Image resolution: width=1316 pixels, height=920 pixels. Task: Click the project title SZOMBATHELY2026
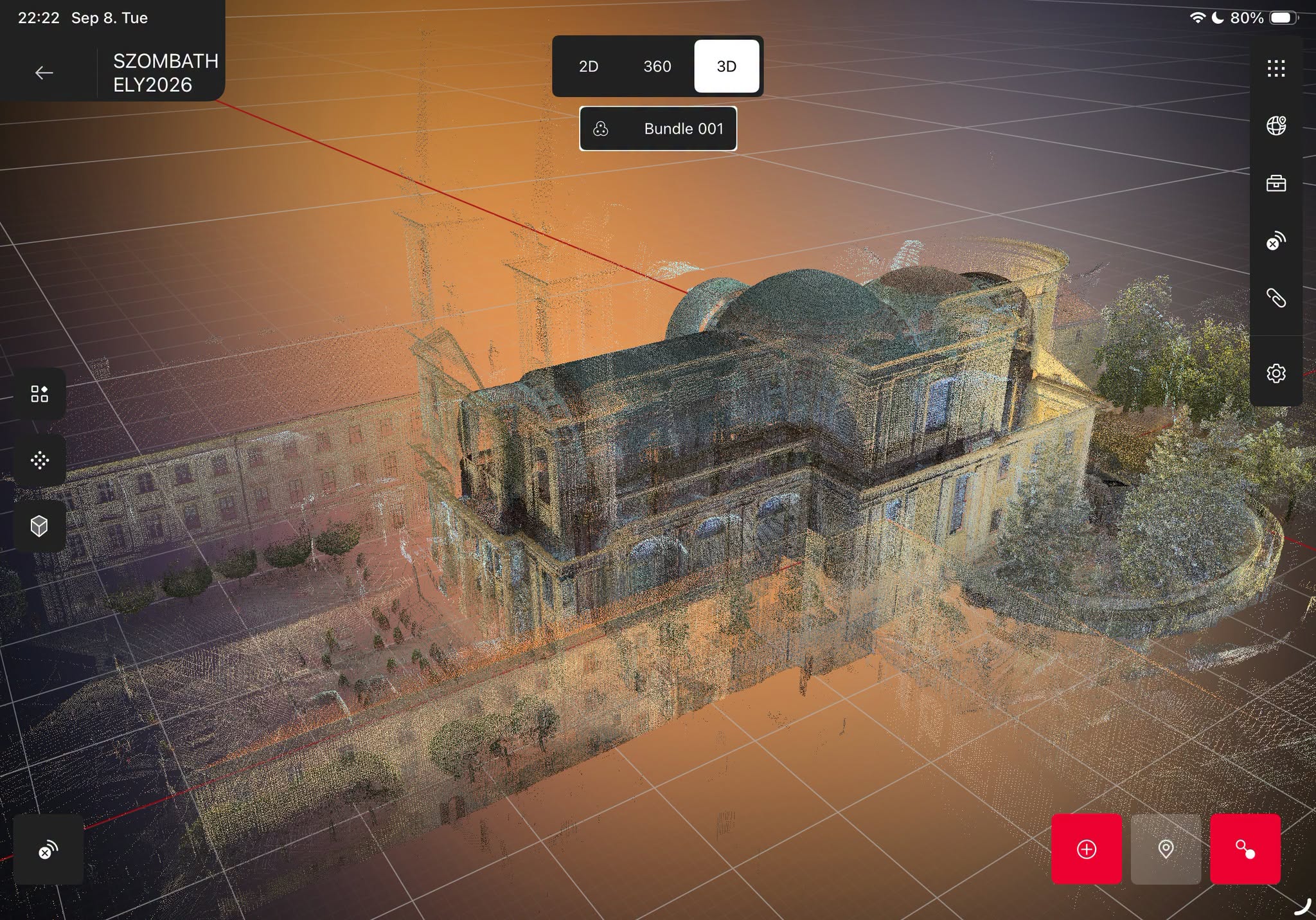click(166, 73)
